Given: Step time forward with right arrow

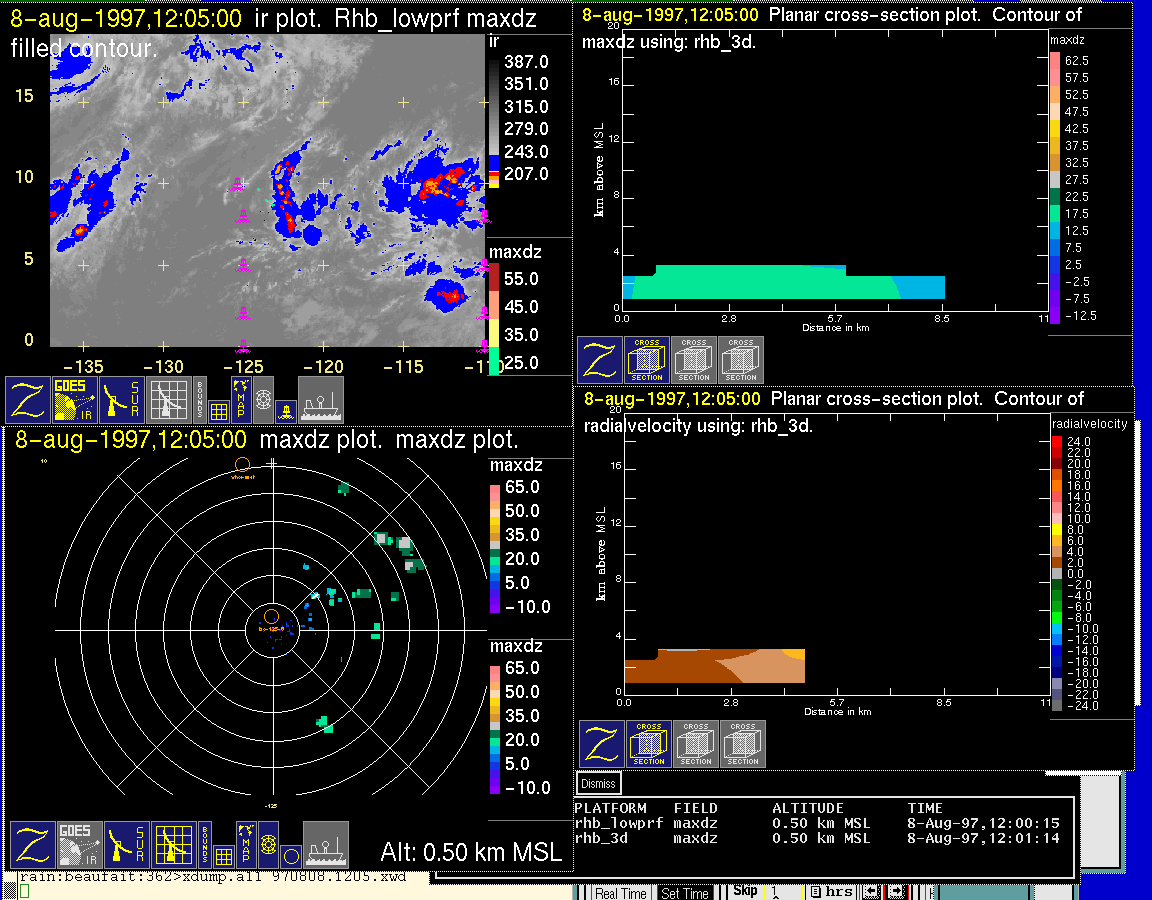Looking at the screenshot, I should [x=897, y=892].
